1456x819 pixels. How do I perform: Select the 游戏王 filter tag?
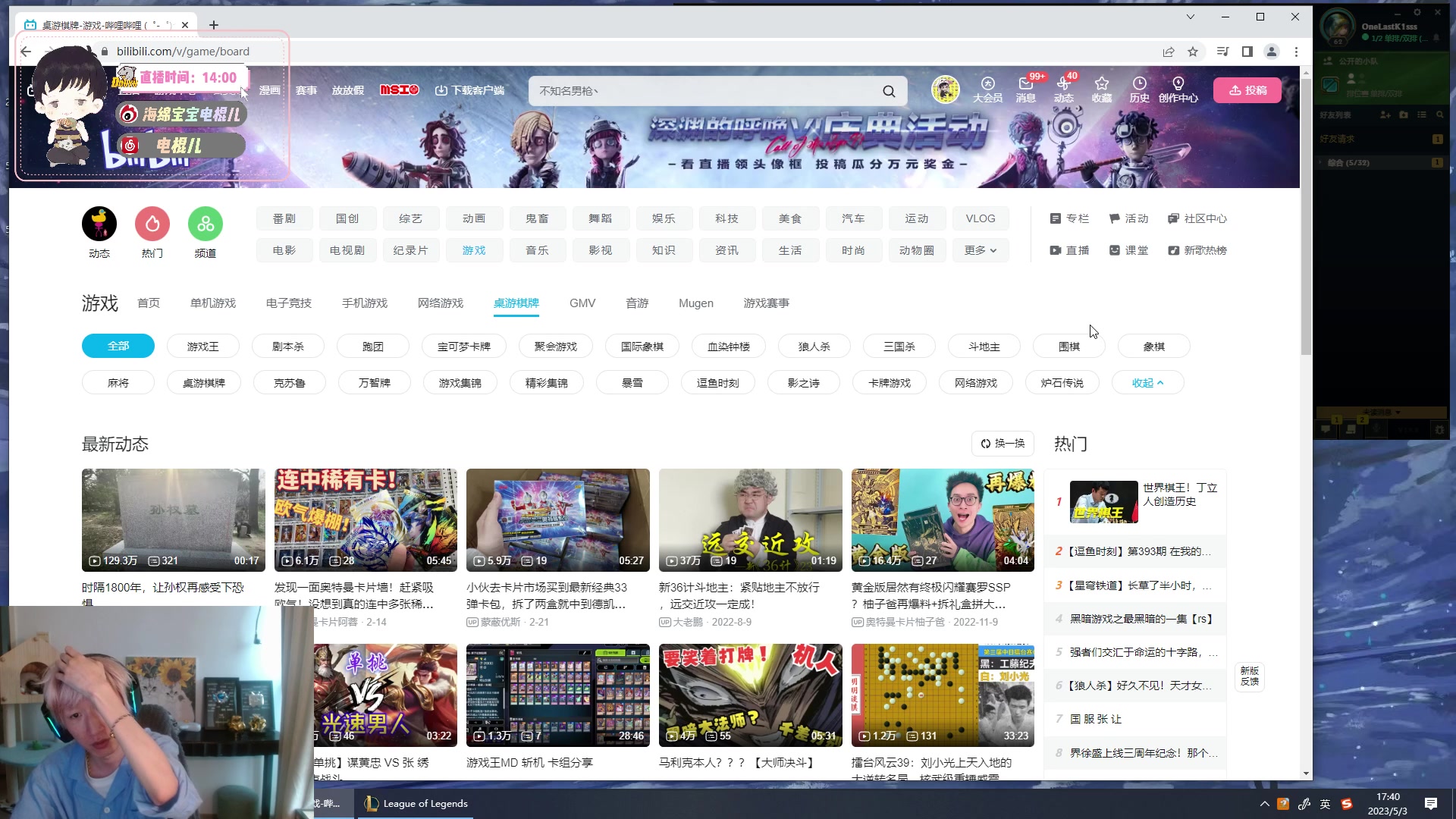(203, 346)
